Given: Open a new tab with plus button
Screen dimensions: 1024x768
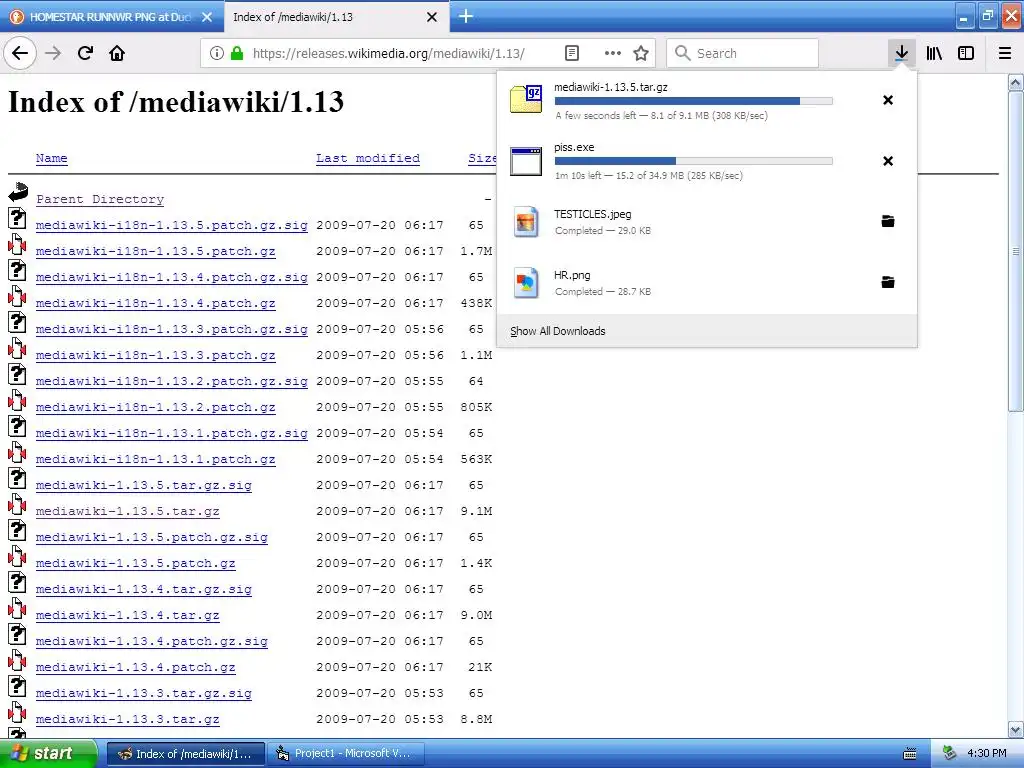Looking at the screenshot, I should click(x=466, y=16).
